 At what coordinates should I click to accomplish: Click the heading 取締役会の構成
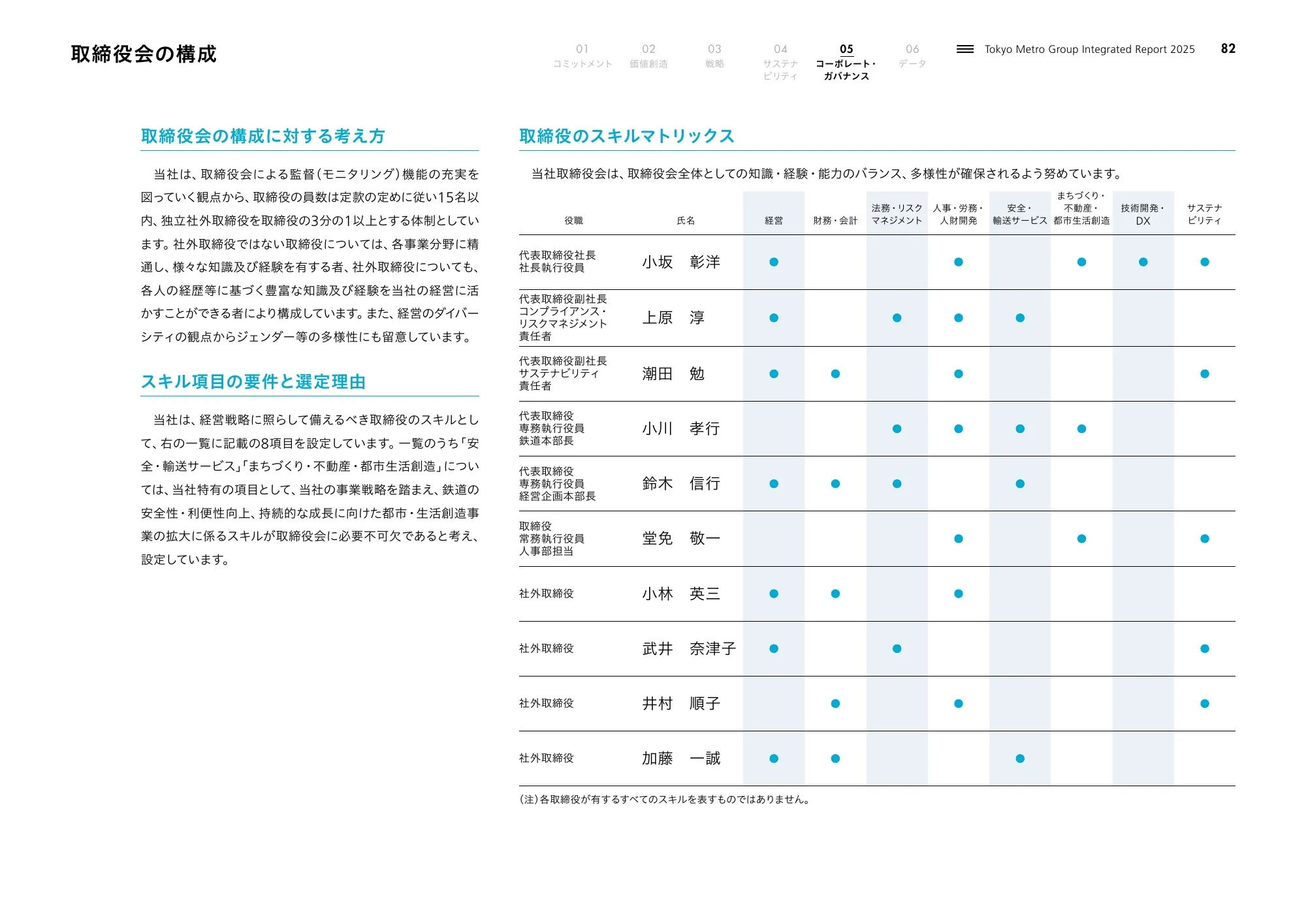[144, 54]
